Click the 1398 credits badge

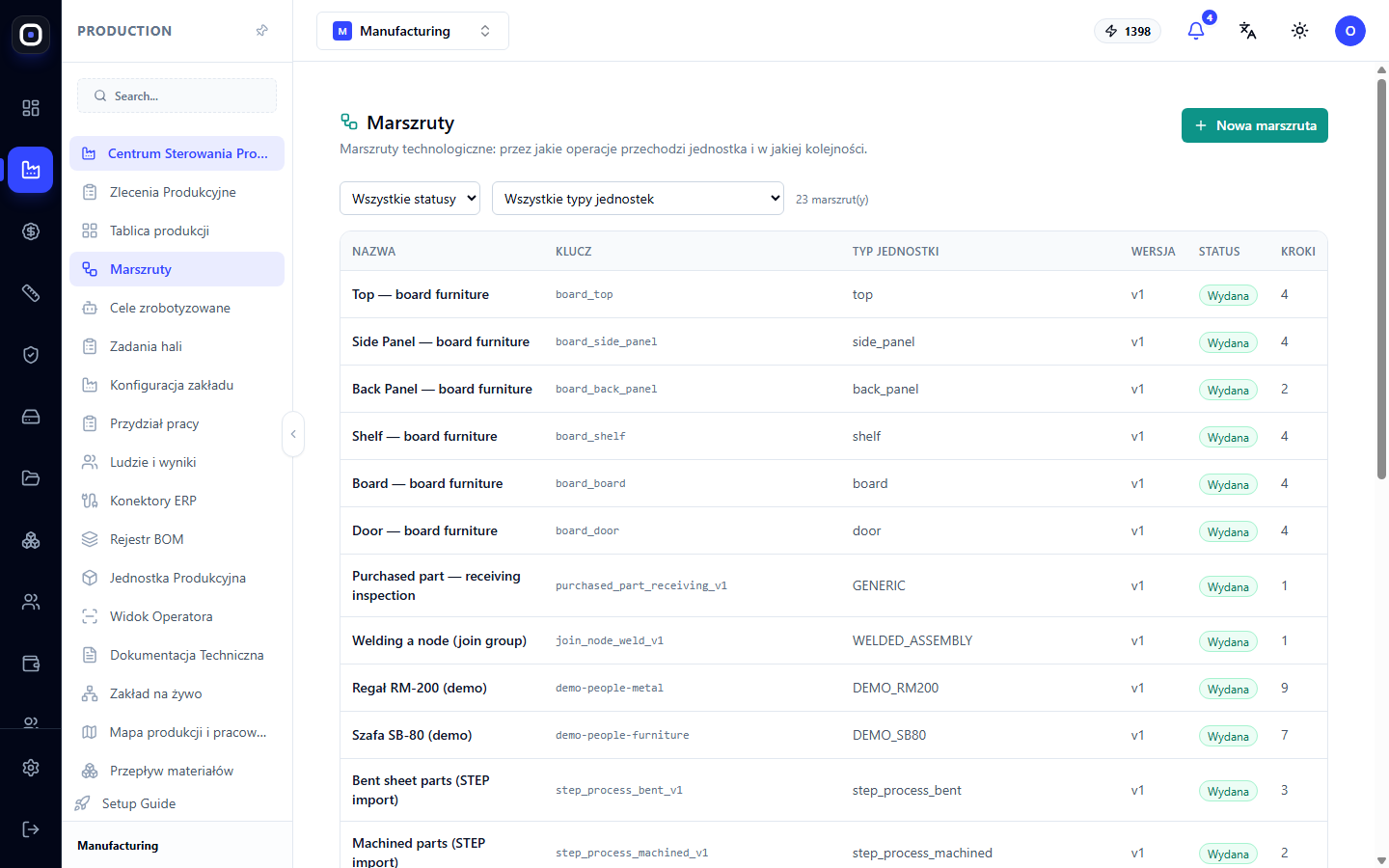(x=1128, y=31)
